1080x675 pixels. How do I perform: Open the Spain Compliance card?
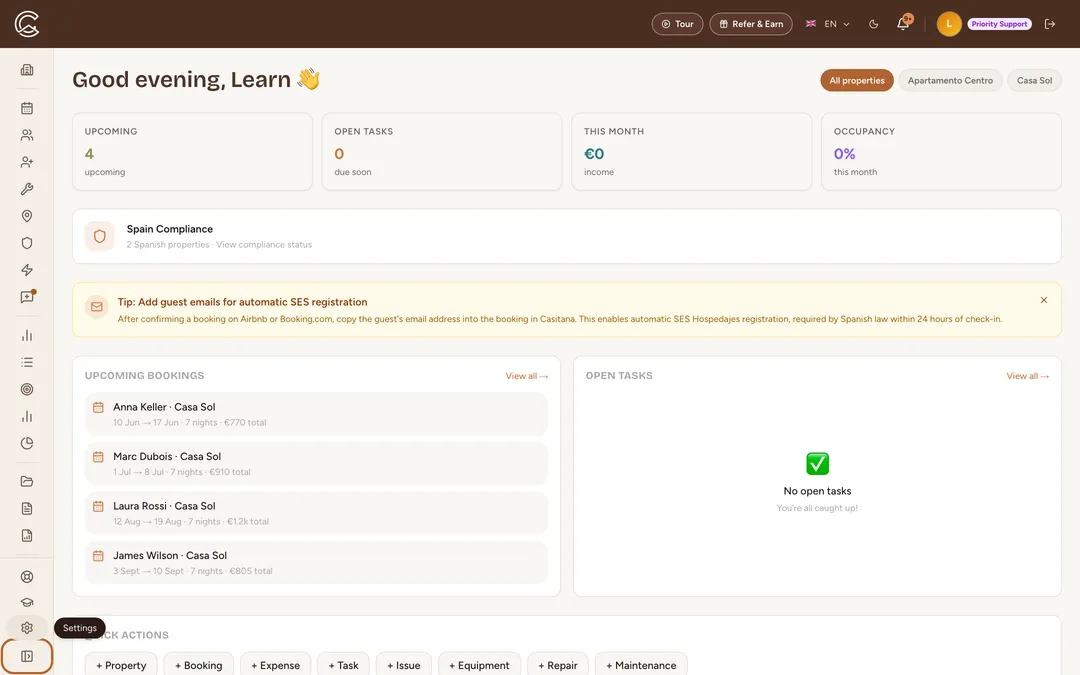(567, 236)
